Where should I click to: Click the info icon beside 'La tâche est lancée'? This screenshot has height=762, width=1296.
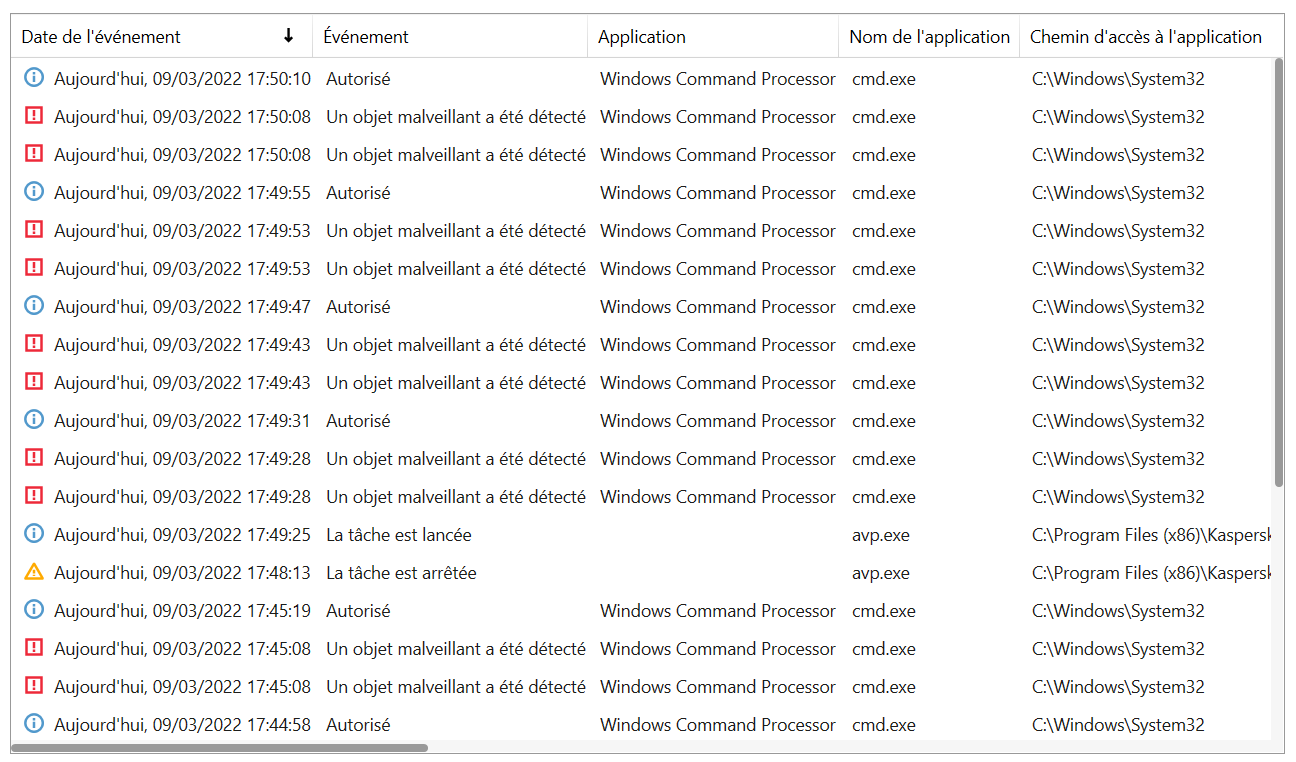point(34,535)
